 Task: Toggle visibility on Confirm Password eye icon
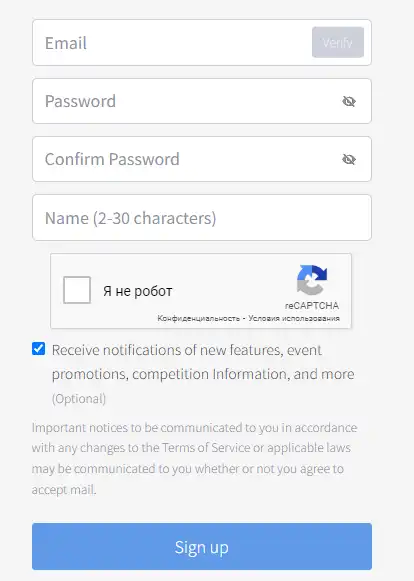(349, 159)
